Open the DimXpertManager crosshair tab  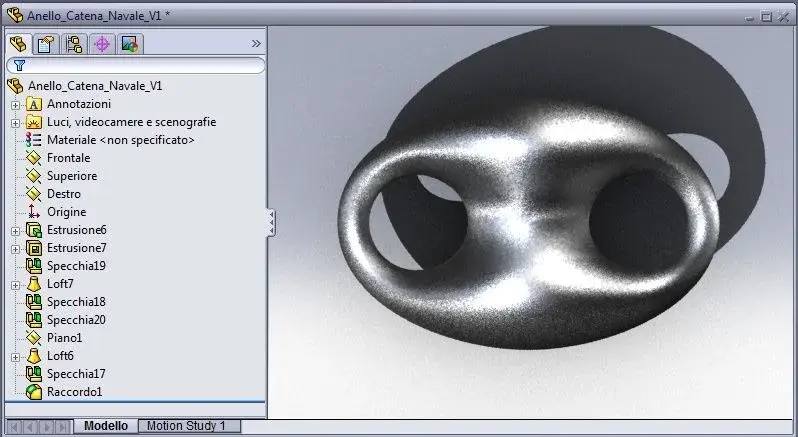[102, 44]
